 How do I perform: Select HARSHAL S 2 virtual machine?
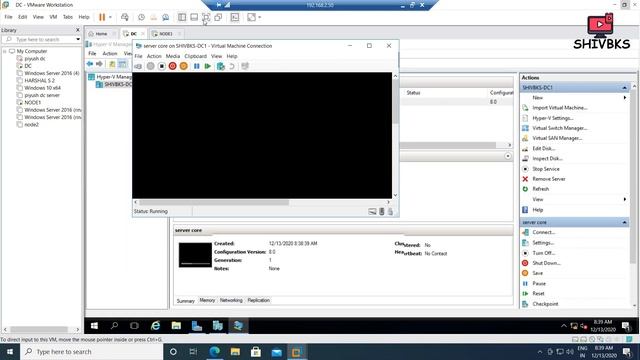[x=39, y=80]
